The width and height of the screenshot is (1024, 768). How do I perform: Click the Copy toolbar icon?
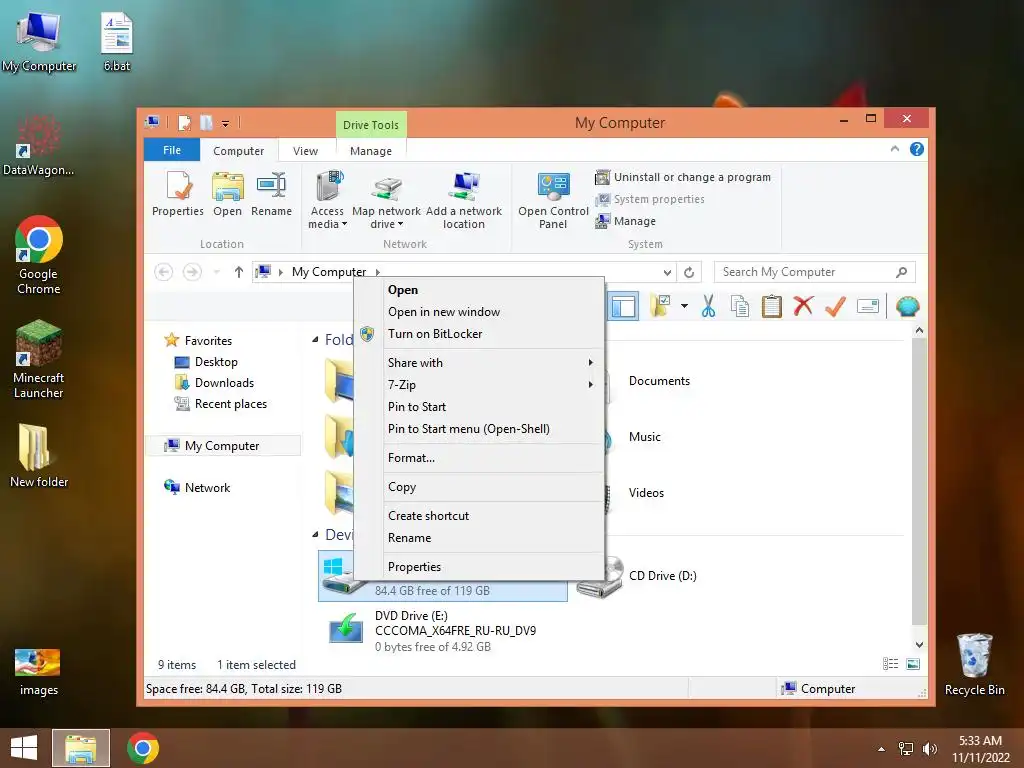tap(740, 306)
